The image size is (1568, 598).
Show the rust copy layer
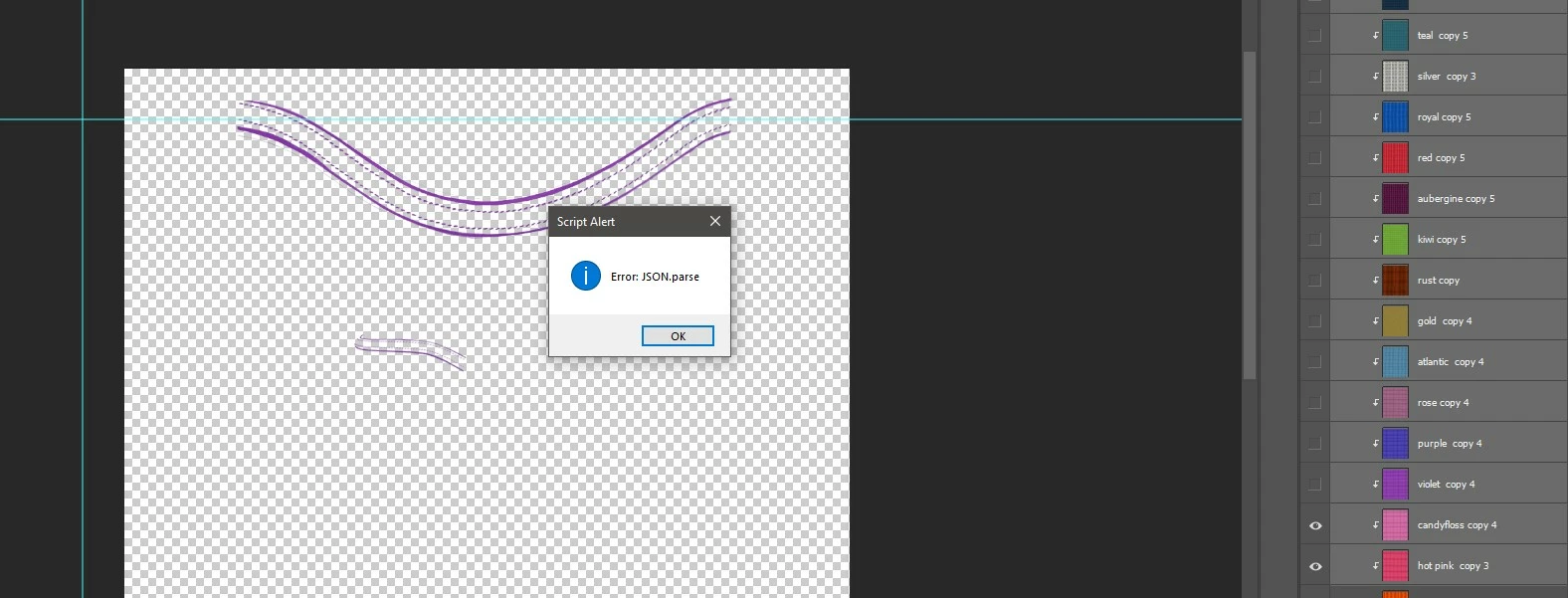tap(1315, 280)
